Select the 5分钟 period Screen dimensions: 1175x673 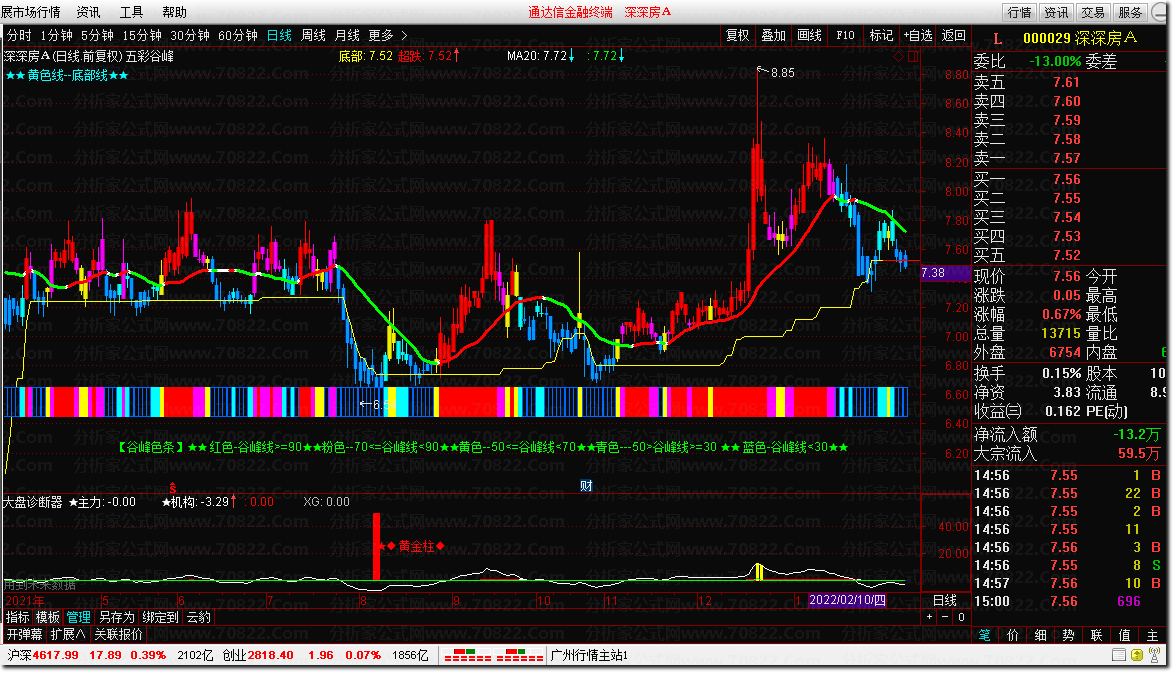97,35
